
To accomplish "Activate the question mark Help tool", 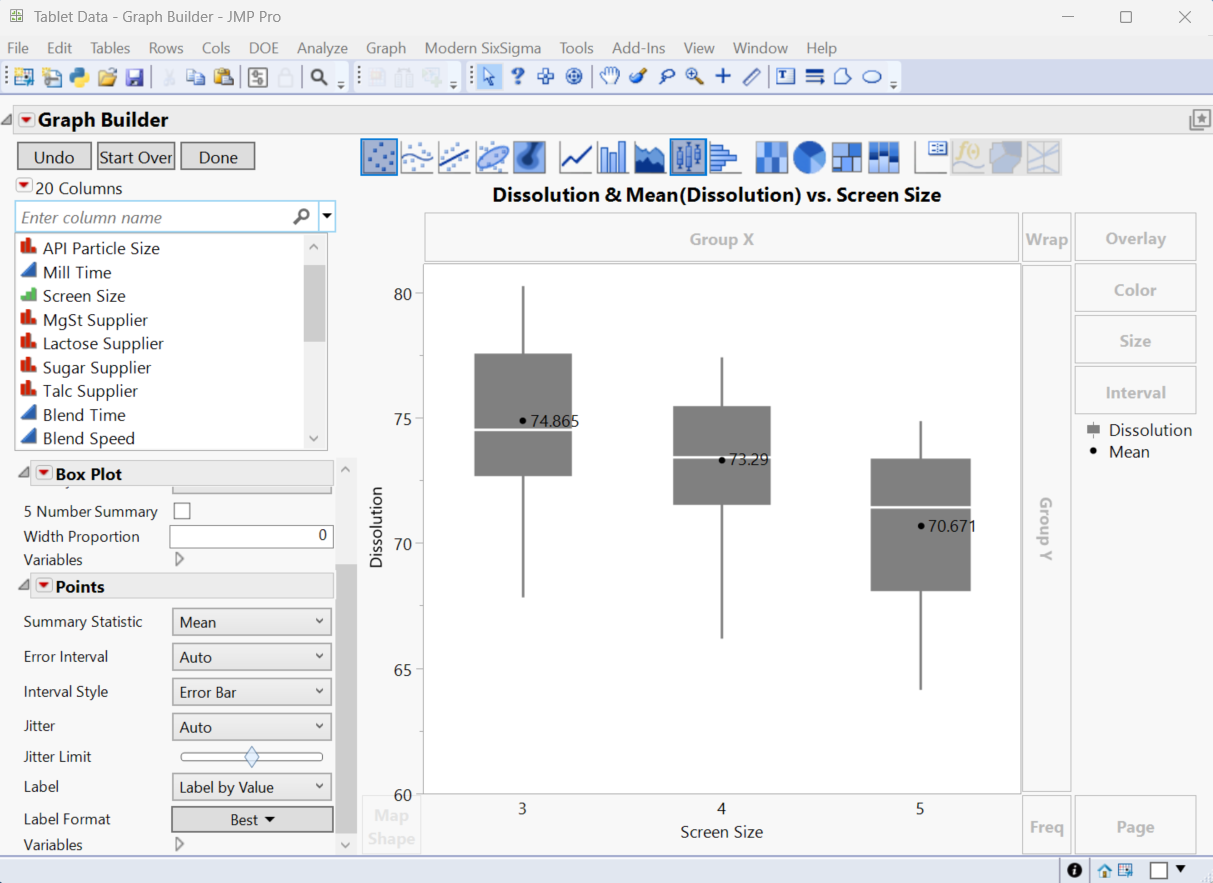I will (x=517, y=76).
